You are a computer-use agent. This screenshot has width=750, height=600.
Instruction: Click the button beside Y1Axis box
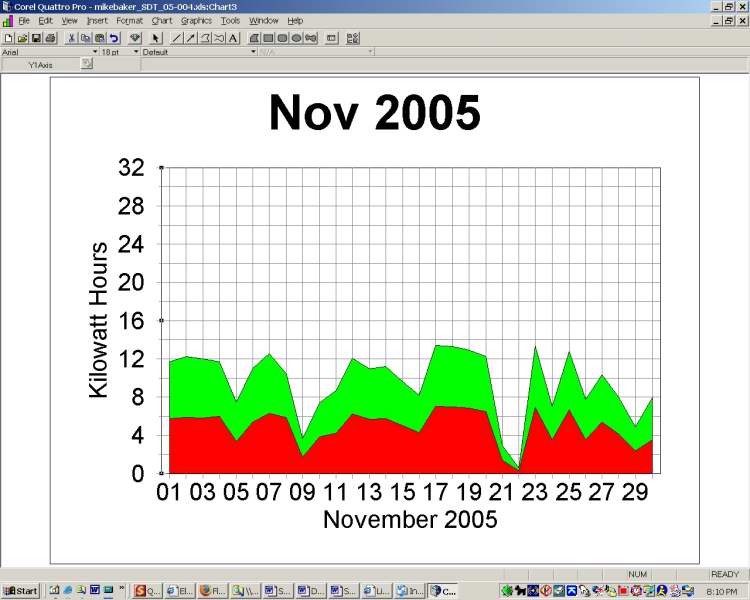[87, 64]
